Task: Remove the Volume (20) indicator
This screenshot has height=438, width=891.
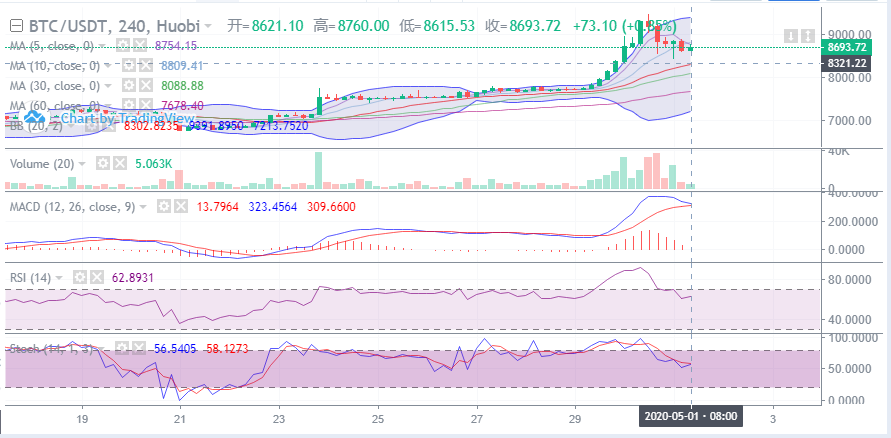Action: pyautogui.click(x=120, y=163)
